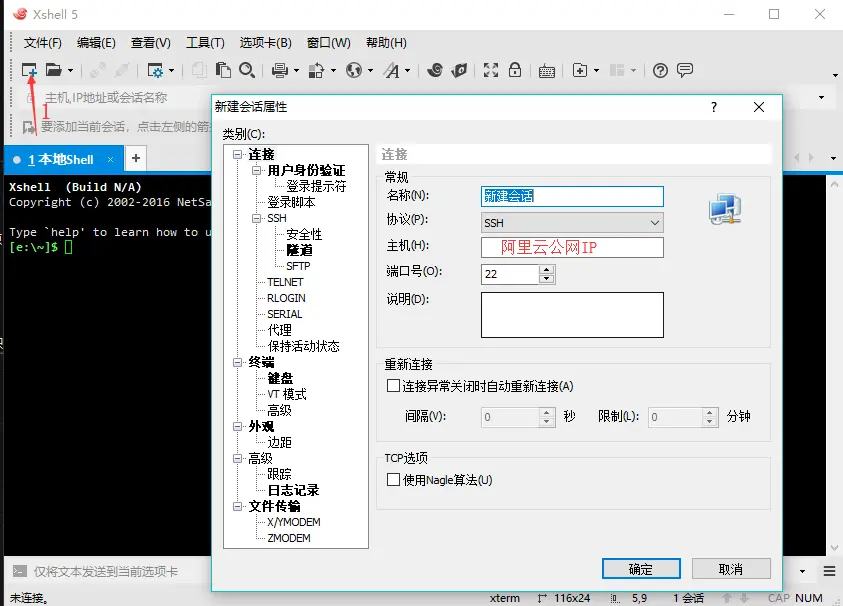Toggle full screen toolbar icon
The image size is (843, 606).
coord(490,70)
